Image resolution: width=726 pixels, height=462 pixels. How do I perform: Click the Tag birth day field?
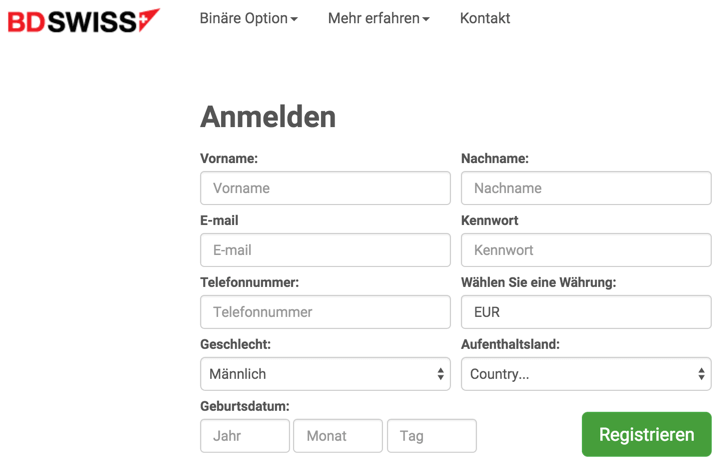tap(432, 436)
